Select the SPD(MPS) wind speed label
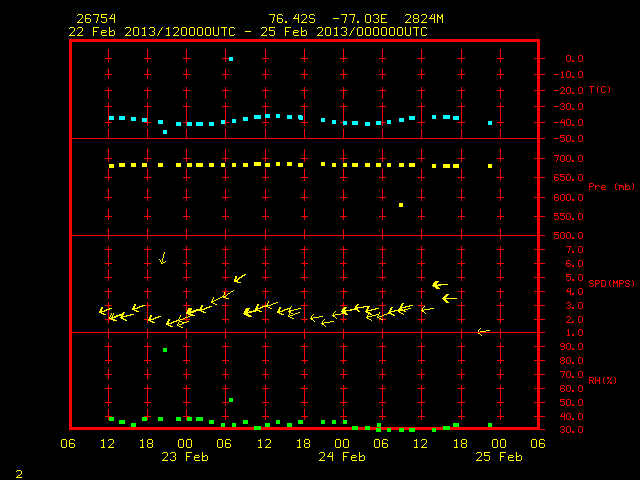This screenshot has height=480, width=640. pyautogui.click(x=611, y=283)
